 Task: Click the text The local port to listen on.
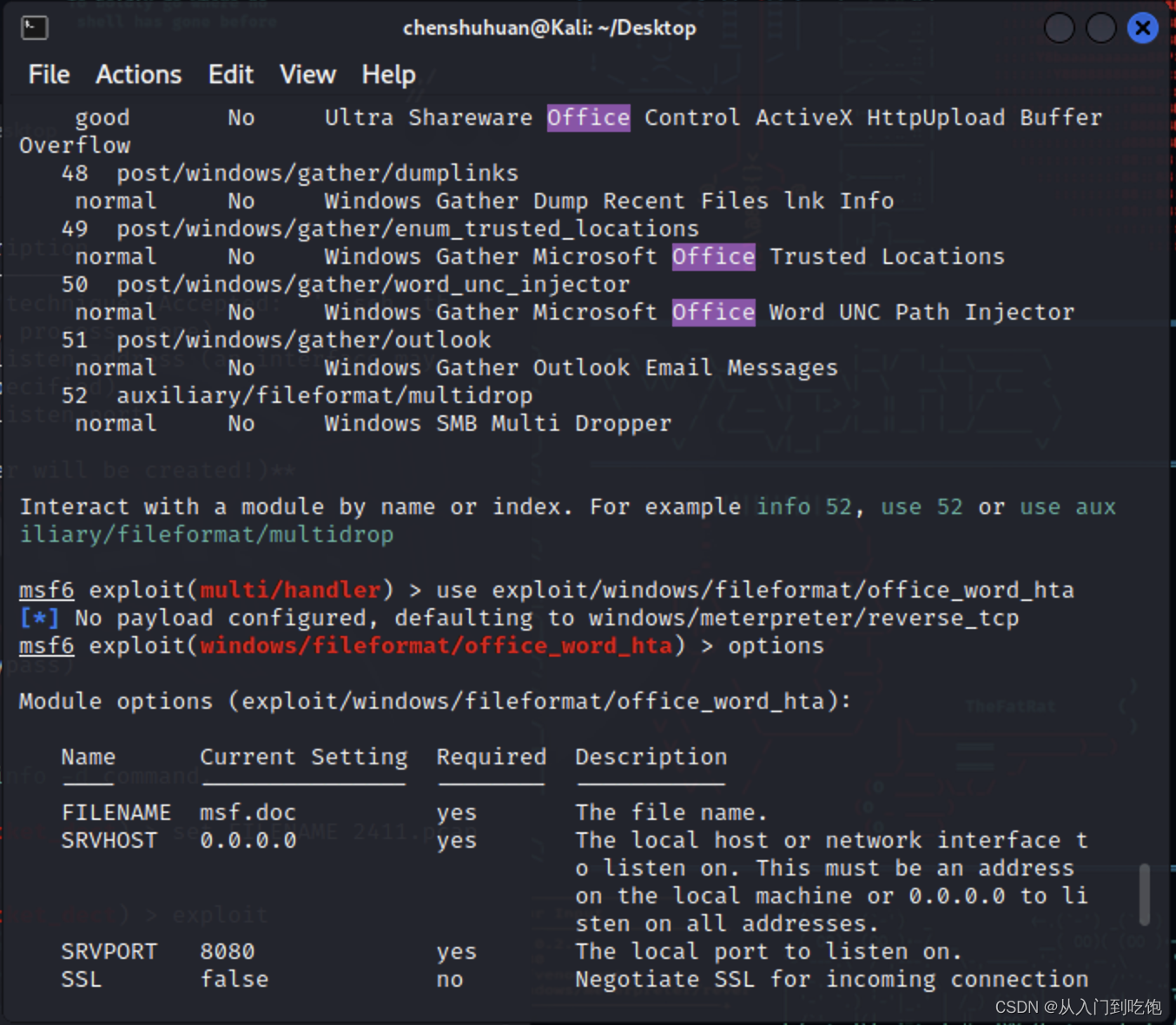click(x=769, y=951)
